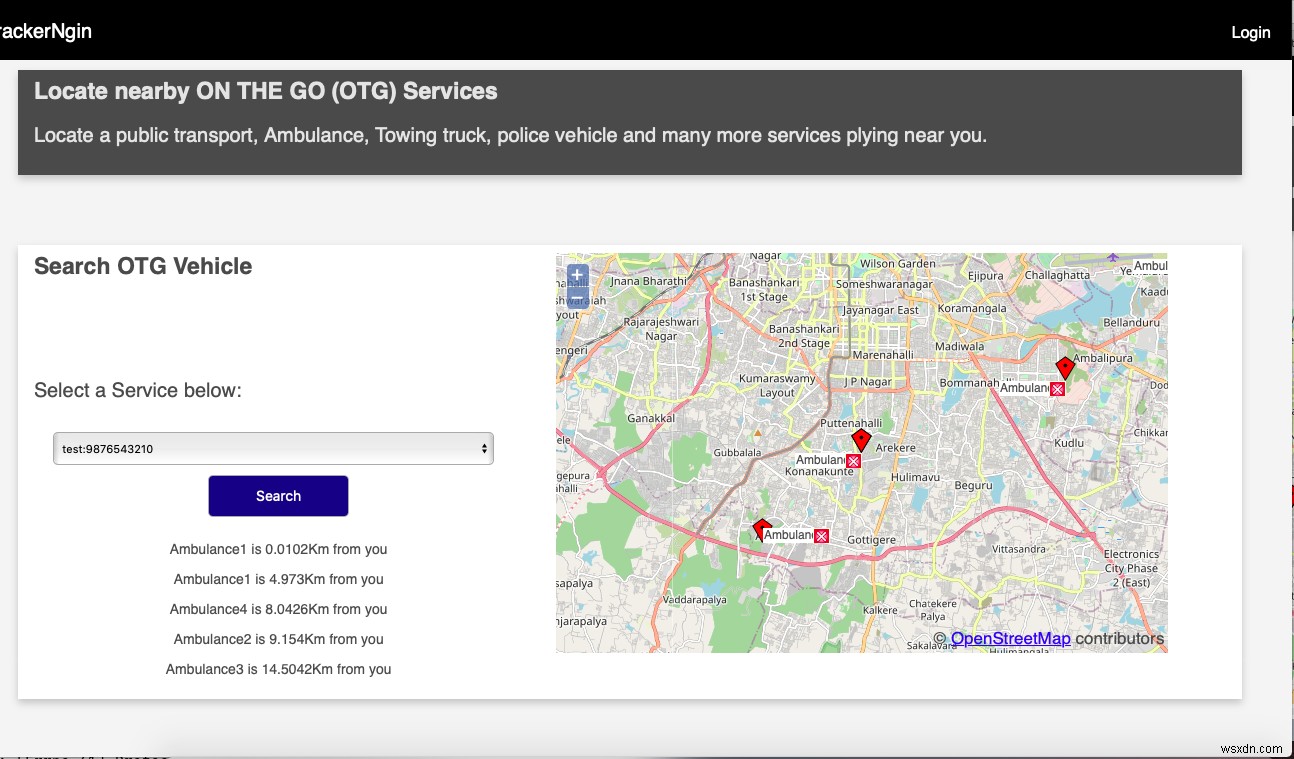The image size is (1294, 759).
Task: Click the red ambulance marker near Ambalipura
Action: click(1065, 369)
